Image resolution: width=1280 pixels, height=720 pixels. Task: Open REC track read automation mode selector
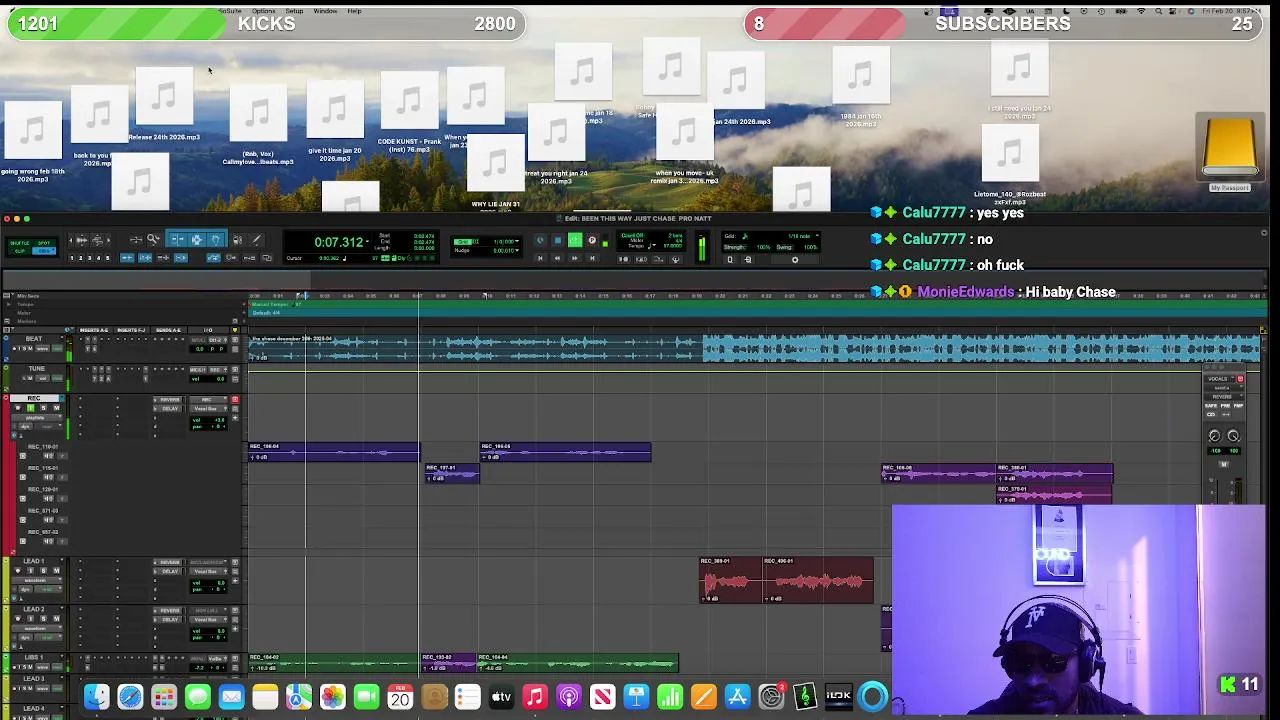point(48,426)
